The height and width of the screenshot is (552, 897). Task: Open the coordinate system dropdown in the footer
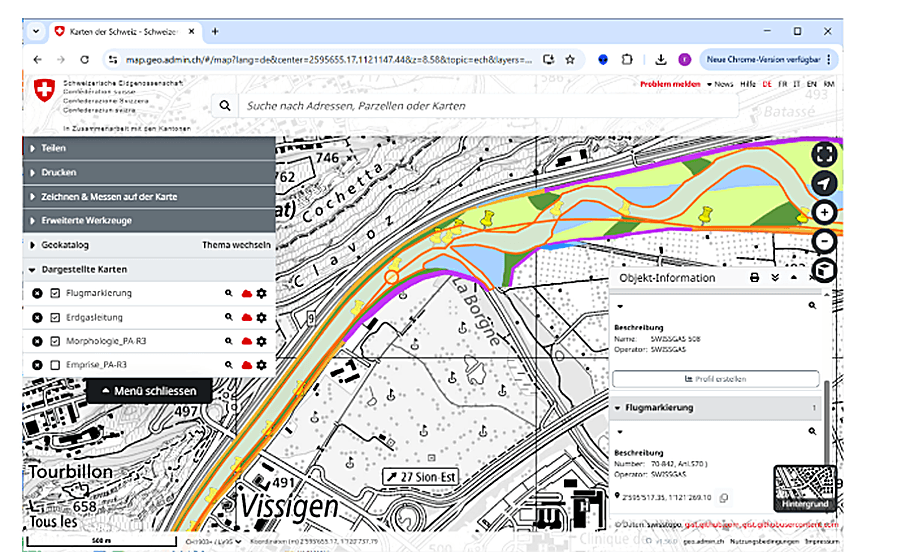tap(213, 541)
